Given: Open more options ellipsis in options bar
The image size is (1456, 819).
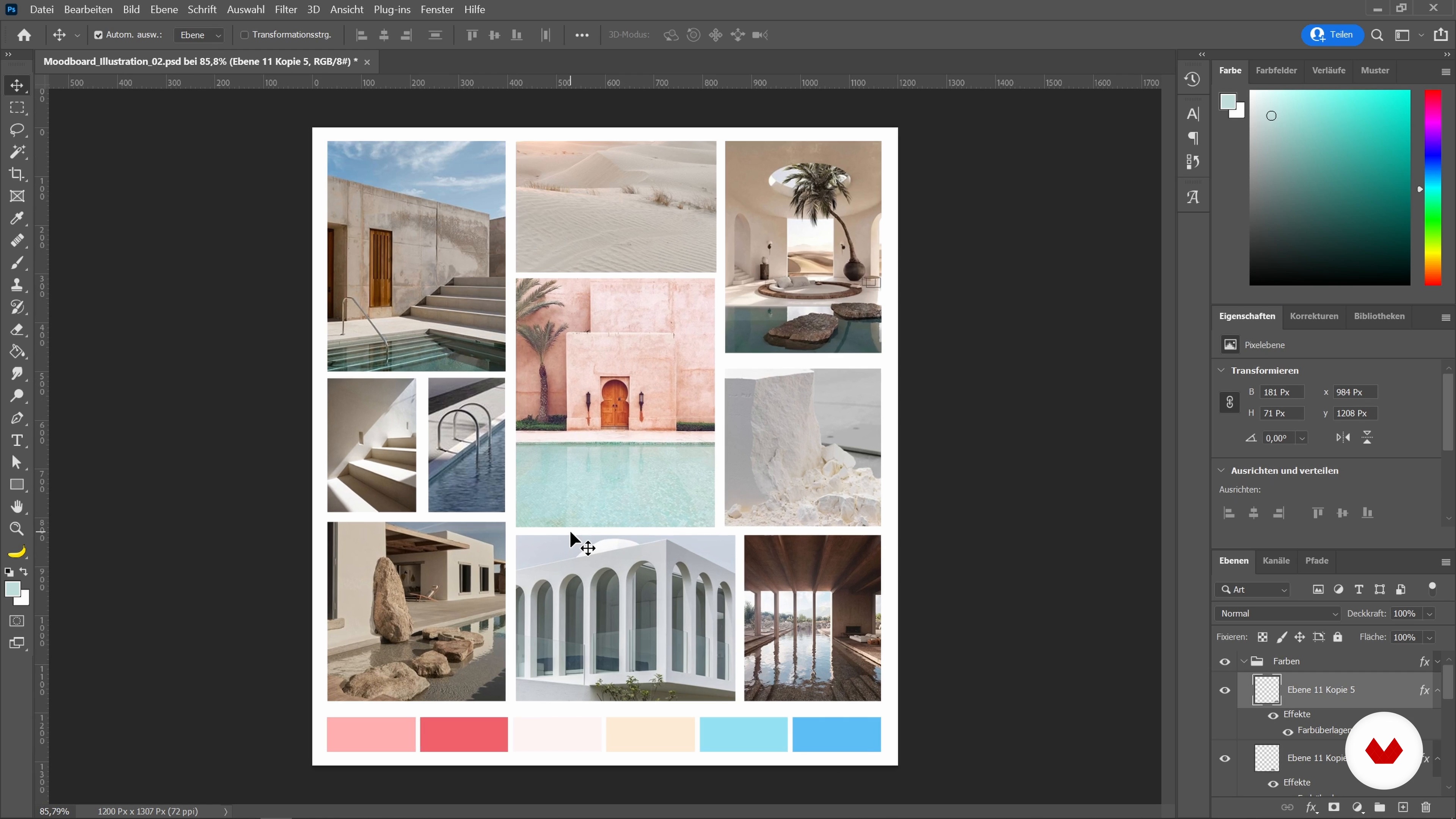Looking at the screenshot, I should point(582,35).
